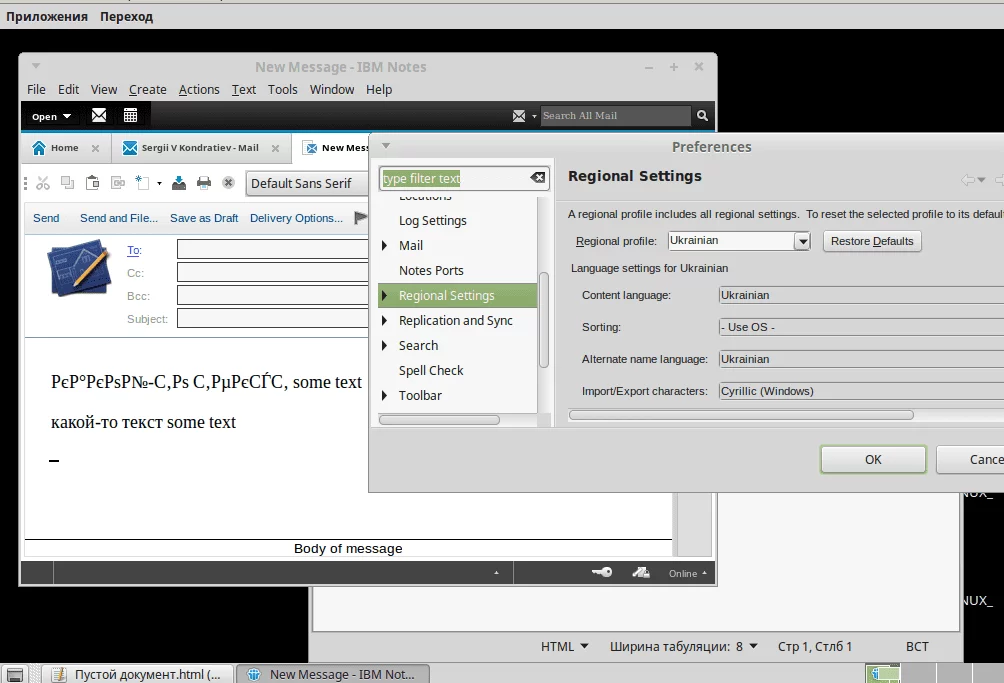
Task: Open the Create menu
Action: pyautogui.click(x=148, y=89)
